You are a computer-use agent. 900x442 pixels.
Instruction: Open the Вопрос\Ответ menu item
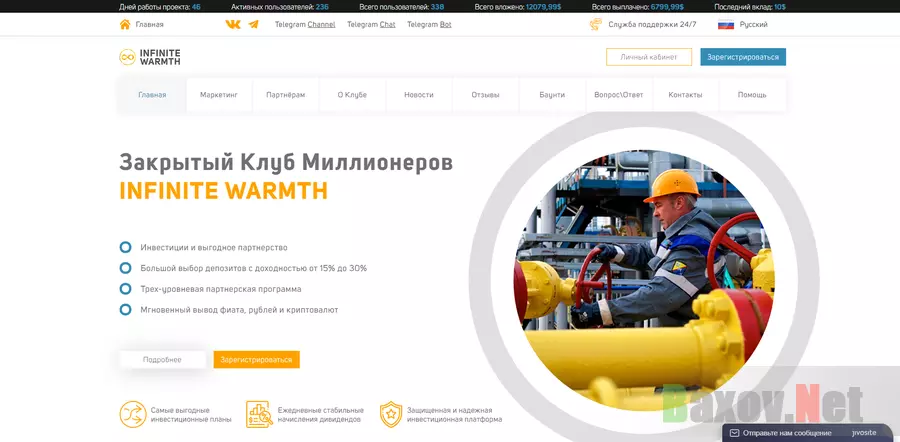[619, 95]
